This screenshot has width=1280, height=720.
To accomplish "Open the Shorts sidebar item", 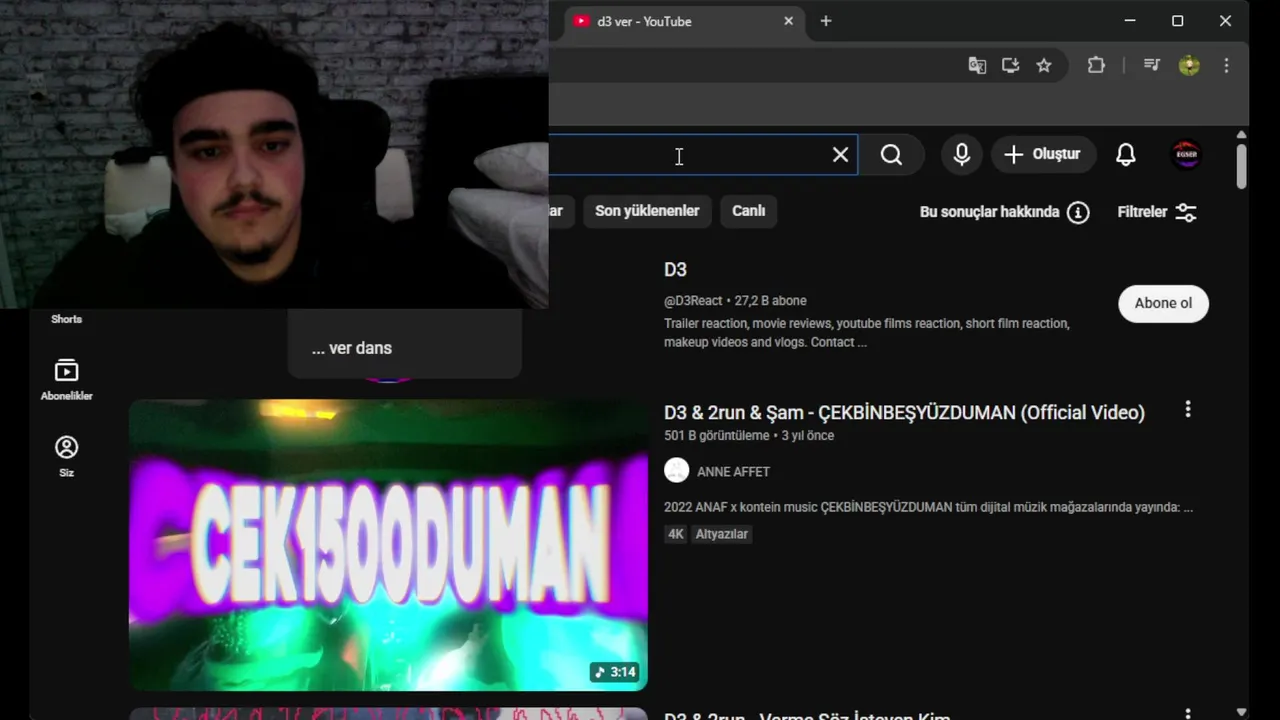I will (x=66, y=319).
